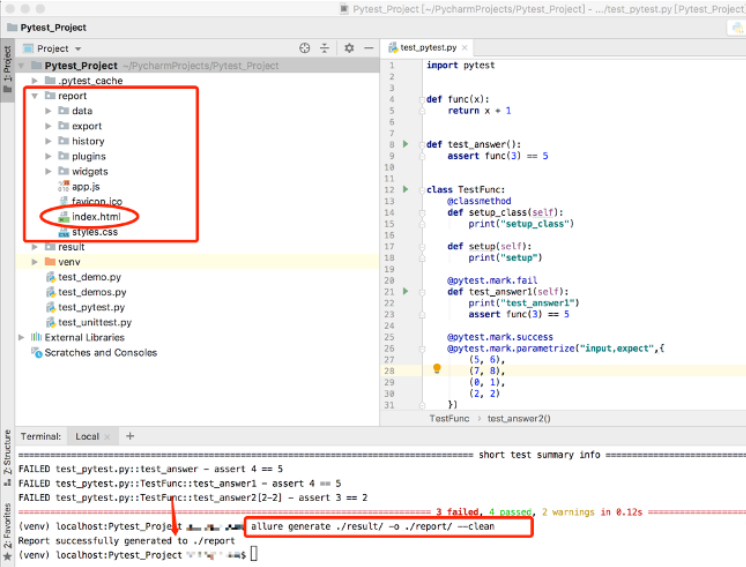The height and width of the screenshot is (567, 746).
Task: Switch to the test_pytest.py editor tab
Action: pos(428,48)
